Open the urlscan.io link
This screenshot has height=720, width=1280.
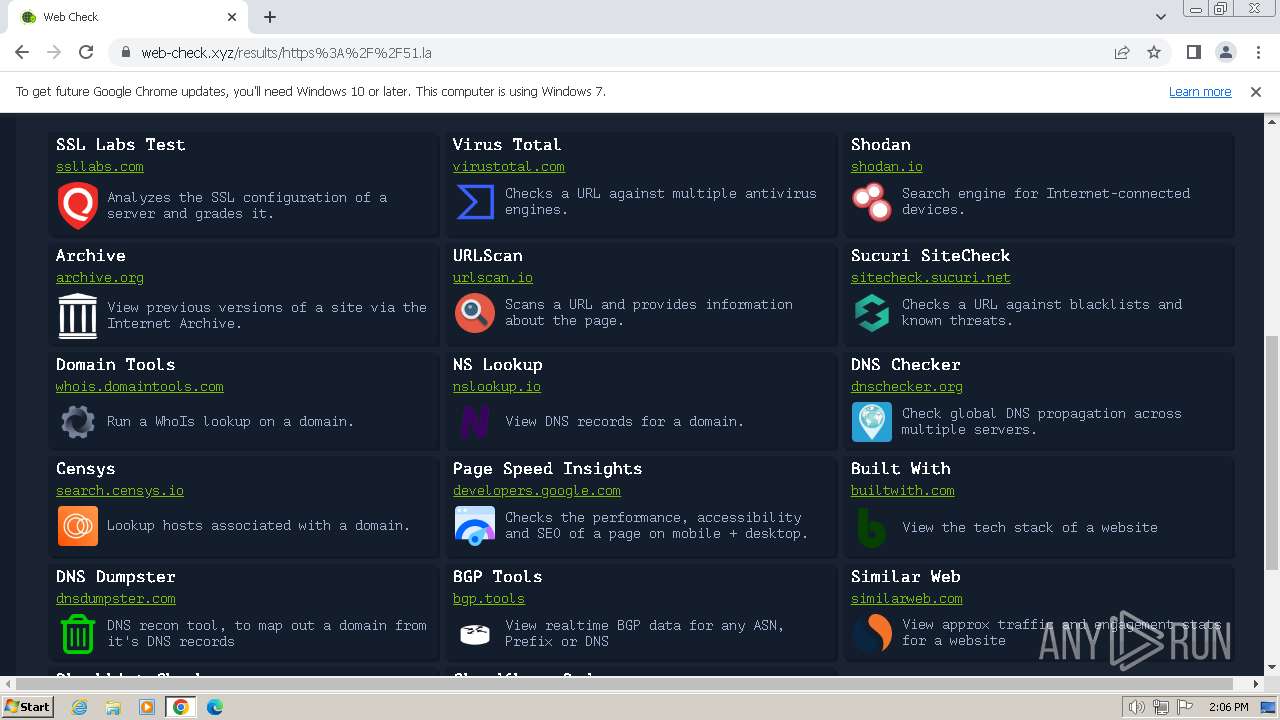(x=493, y=278)
